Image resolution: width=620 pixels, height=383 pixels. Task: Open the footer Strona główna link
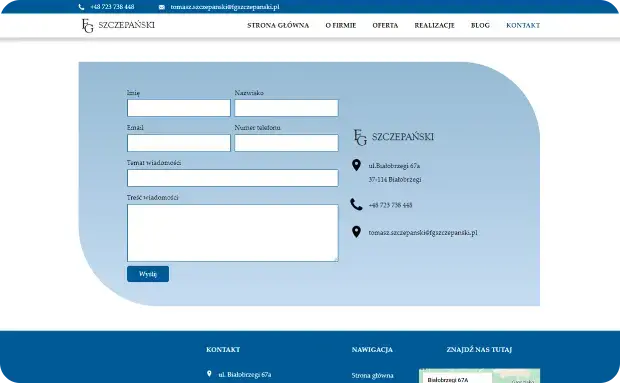[x=372, y=375]
